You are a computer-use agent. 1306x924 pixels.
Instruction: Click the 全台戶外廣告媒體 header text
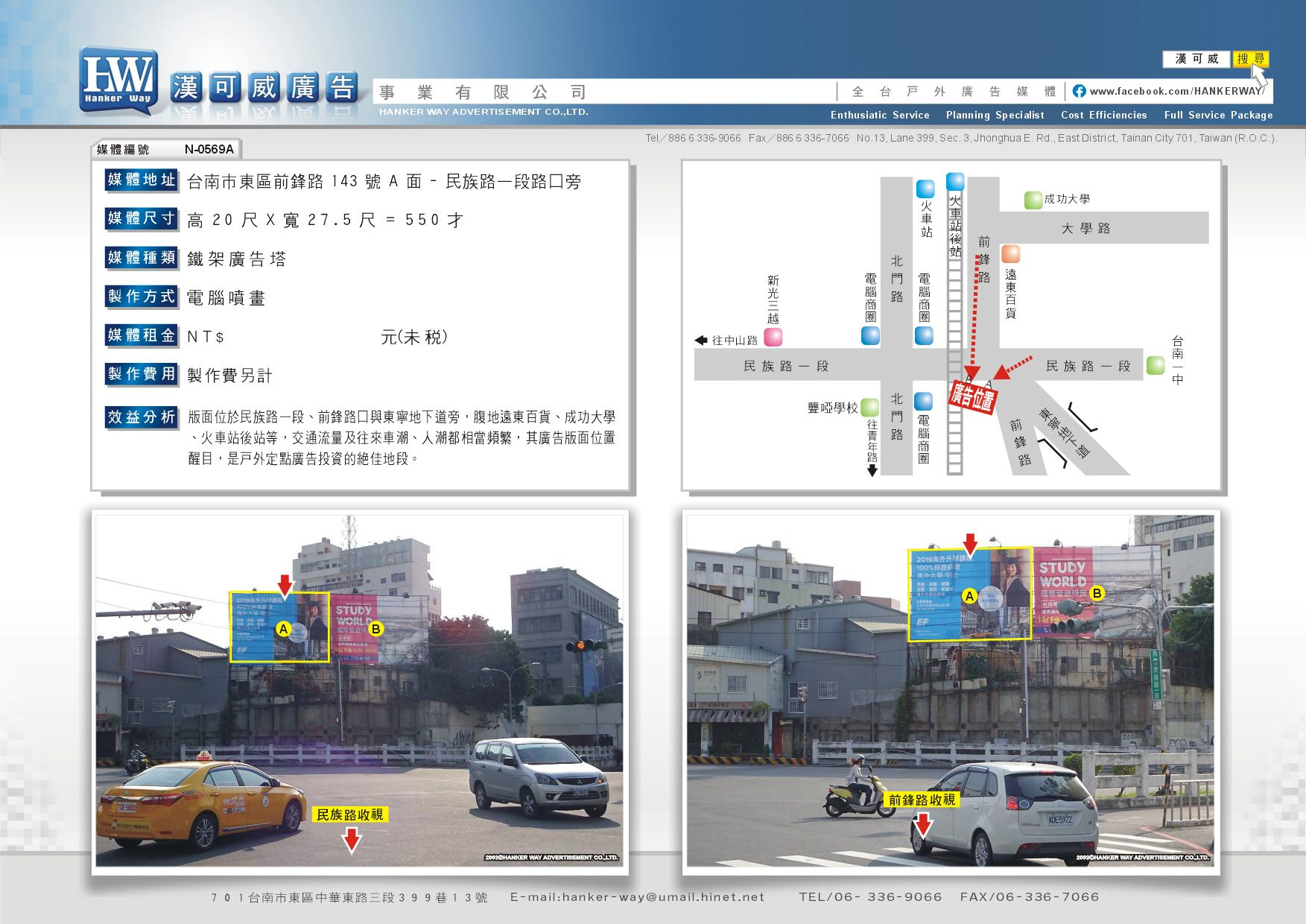954,92
